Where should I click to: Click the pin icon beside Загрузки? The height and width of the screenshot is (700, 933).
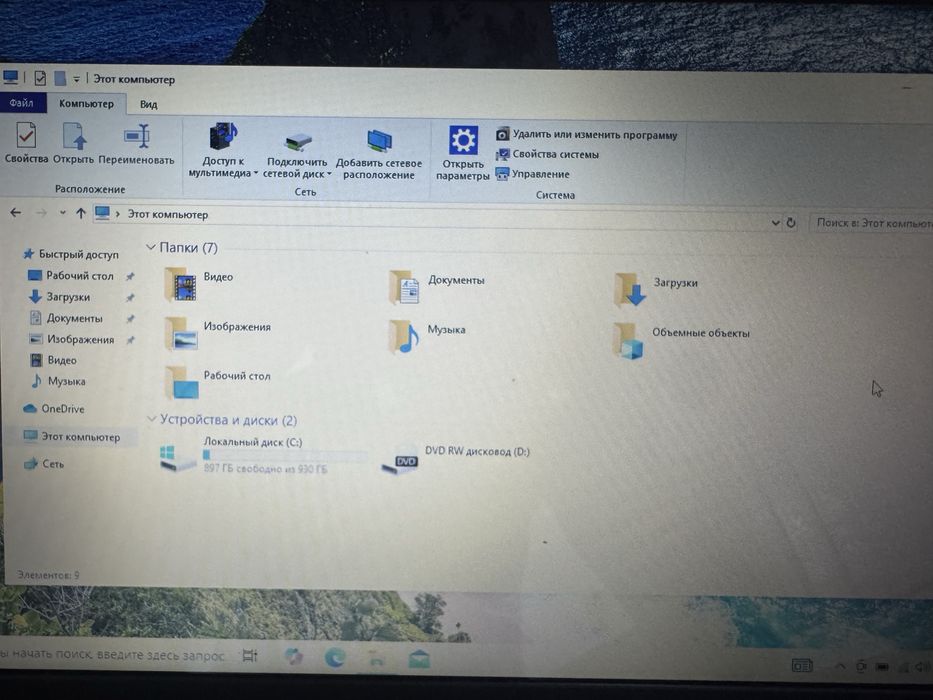130,298
